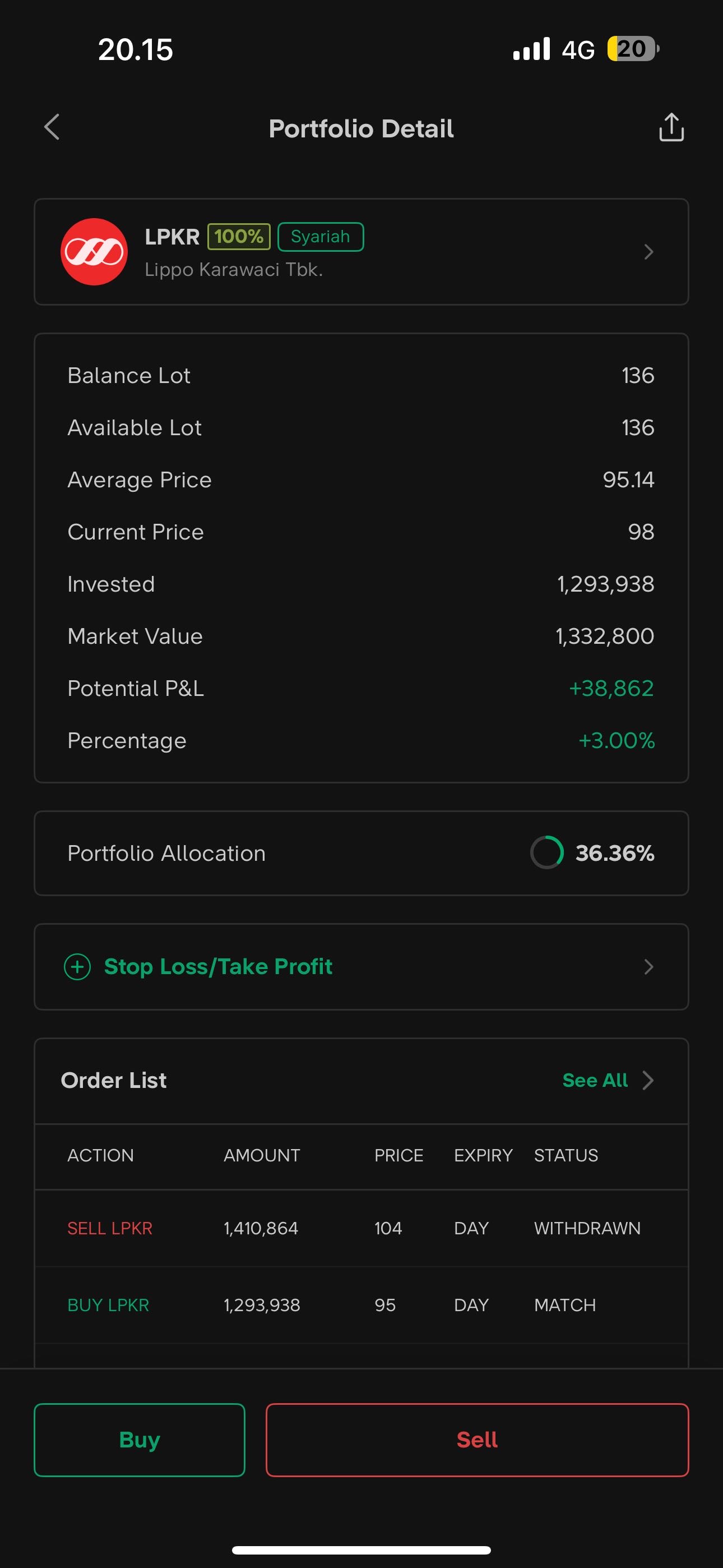Tap the battery indicator in status bar

point(632,49)
